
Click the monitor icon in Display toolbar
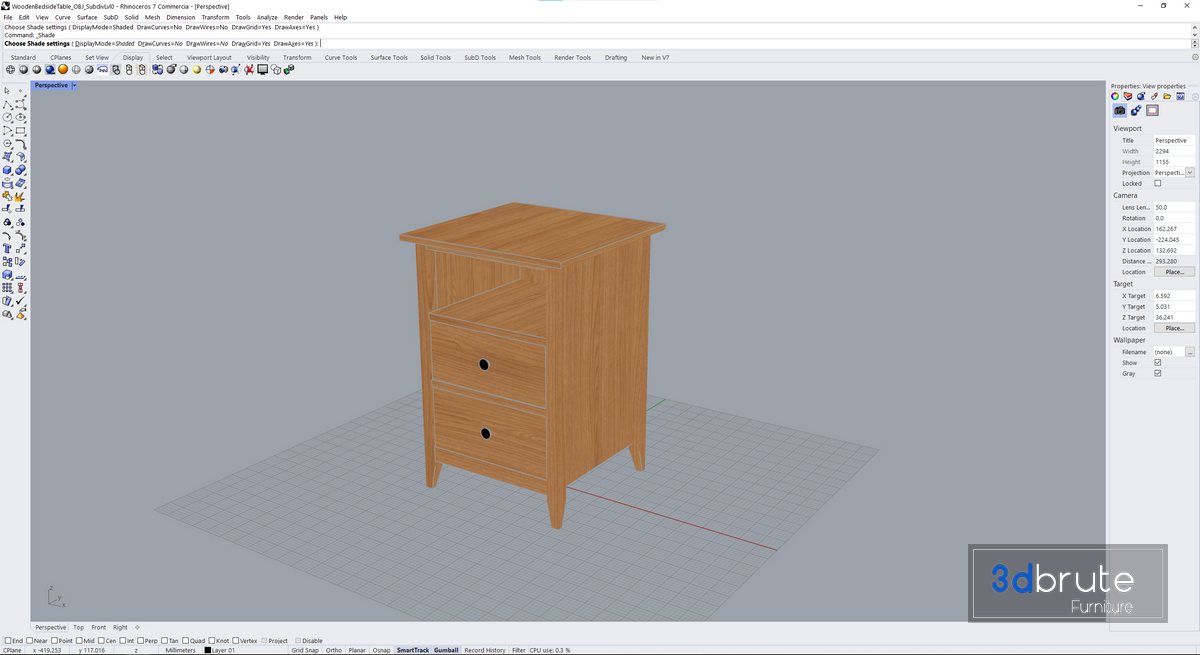[263, 70]
